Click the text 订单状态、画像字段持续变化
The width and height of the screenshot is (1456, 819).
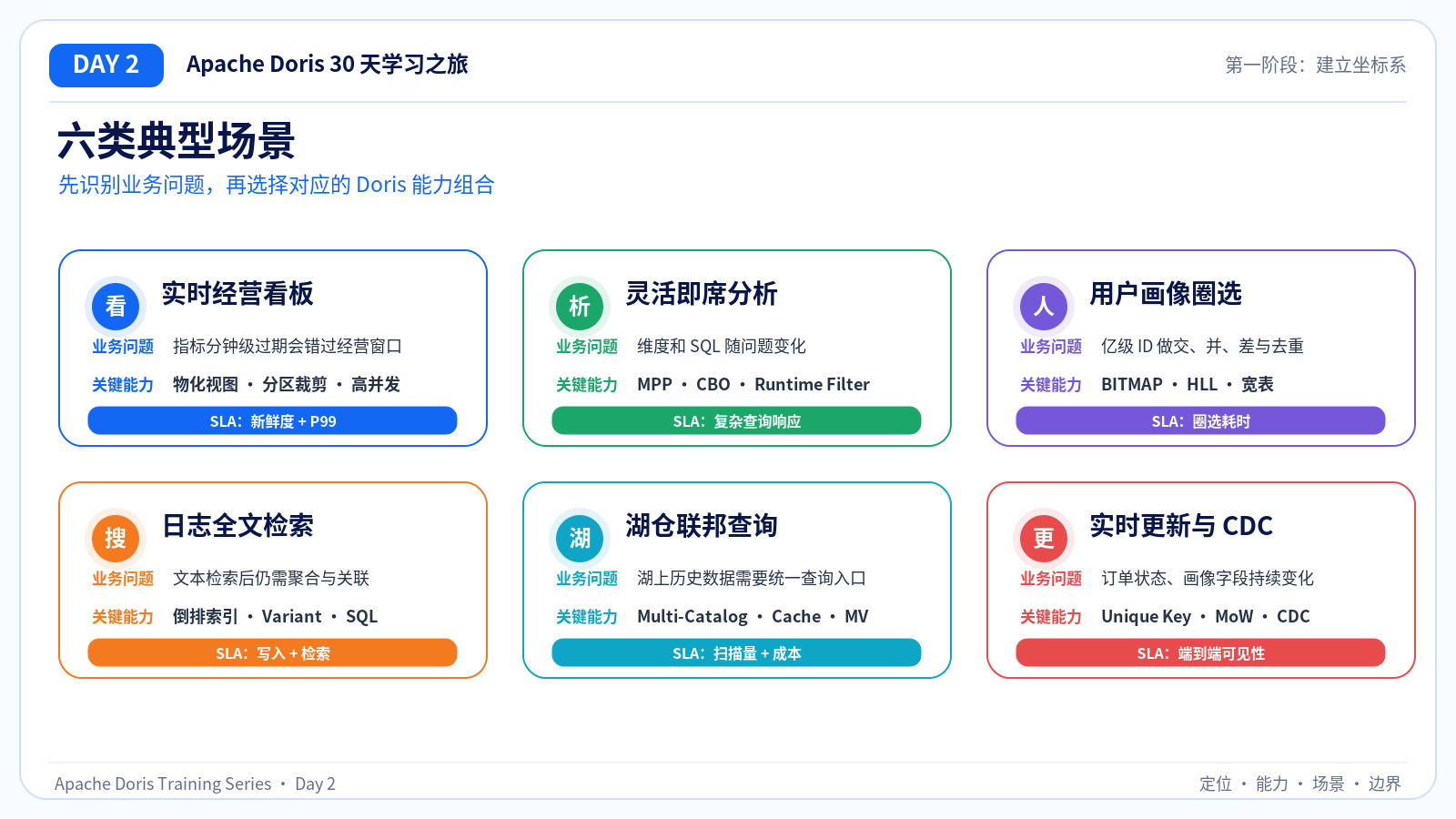pyautogui.click(x=1208, y=579)
